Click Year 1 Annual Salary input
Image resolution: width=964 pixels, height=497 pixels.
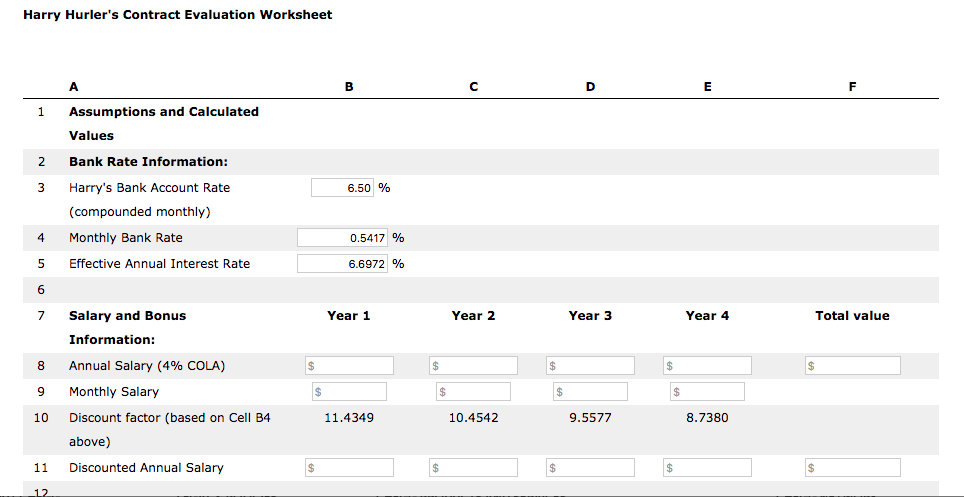pos(349,366)
